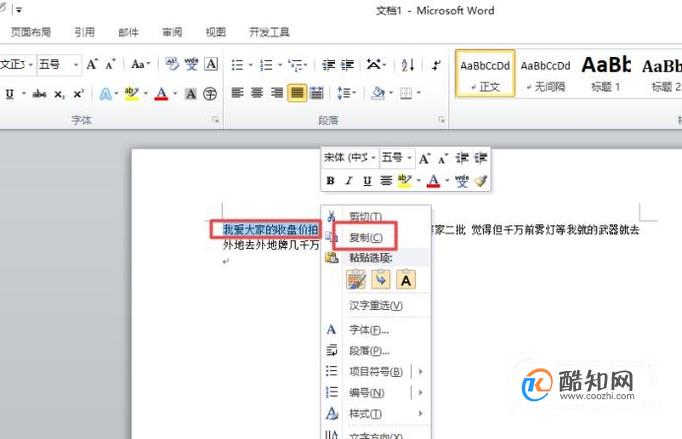
Task: Open Font dialog launcher in ribbon
Action: coord(215,120)
